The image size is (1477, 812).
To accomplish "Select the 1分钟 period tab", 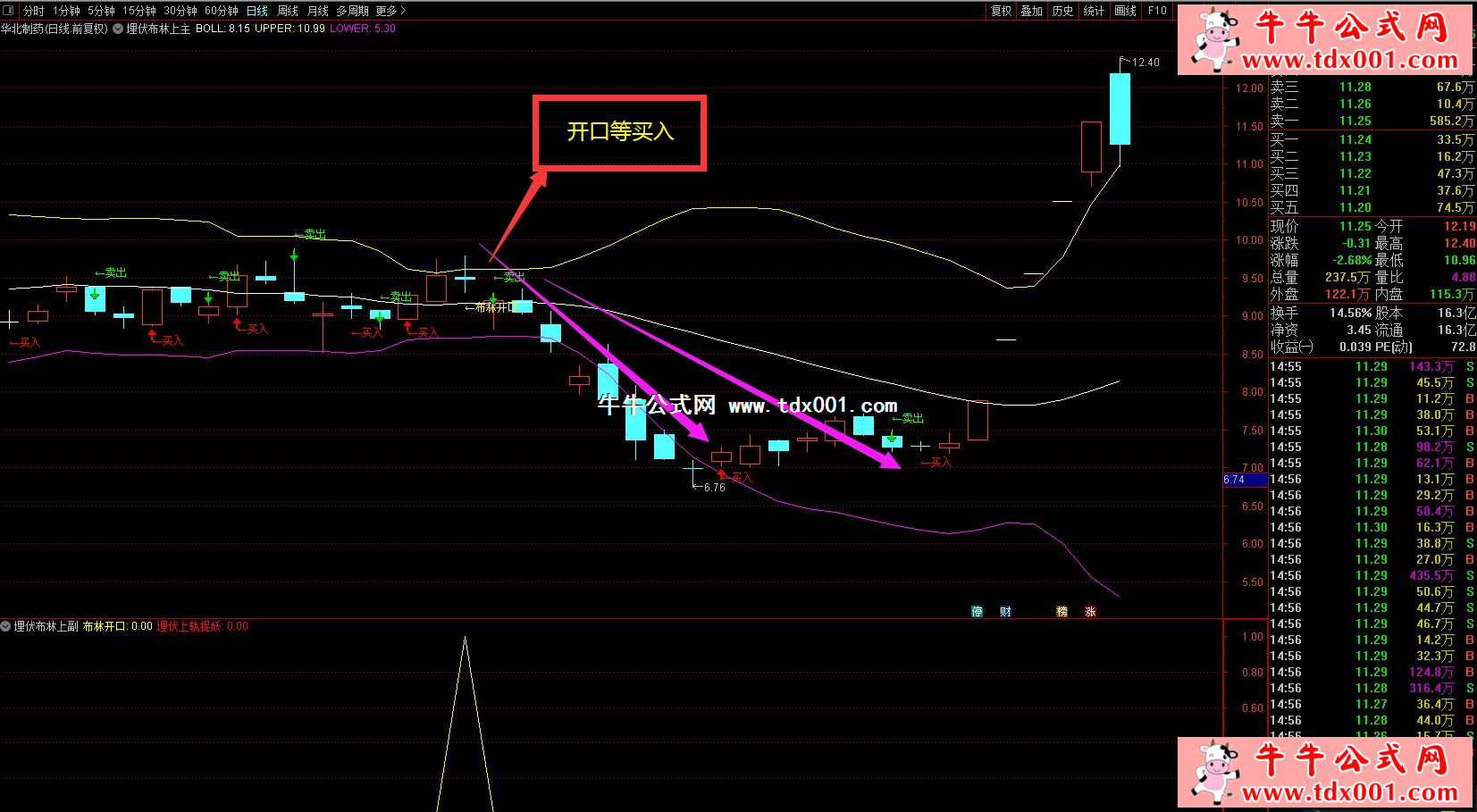I will 66,11.
